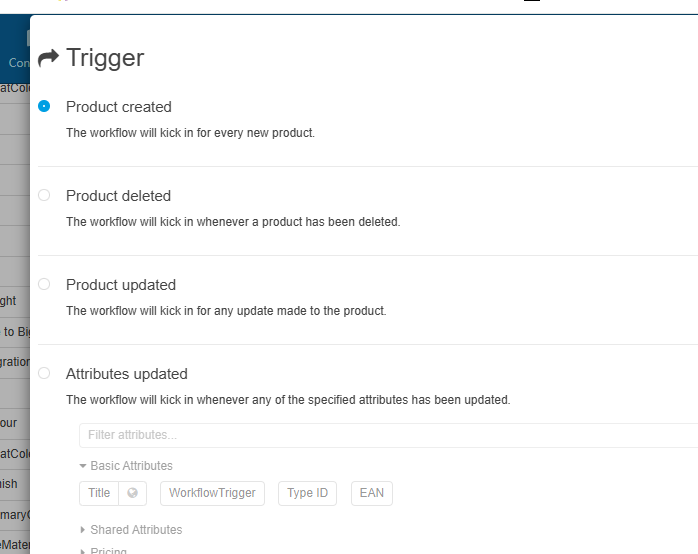The width and height of the screenshot is (698, 554).
Task: Select the Product deleted trigger option
Action: tap(44, 195)
